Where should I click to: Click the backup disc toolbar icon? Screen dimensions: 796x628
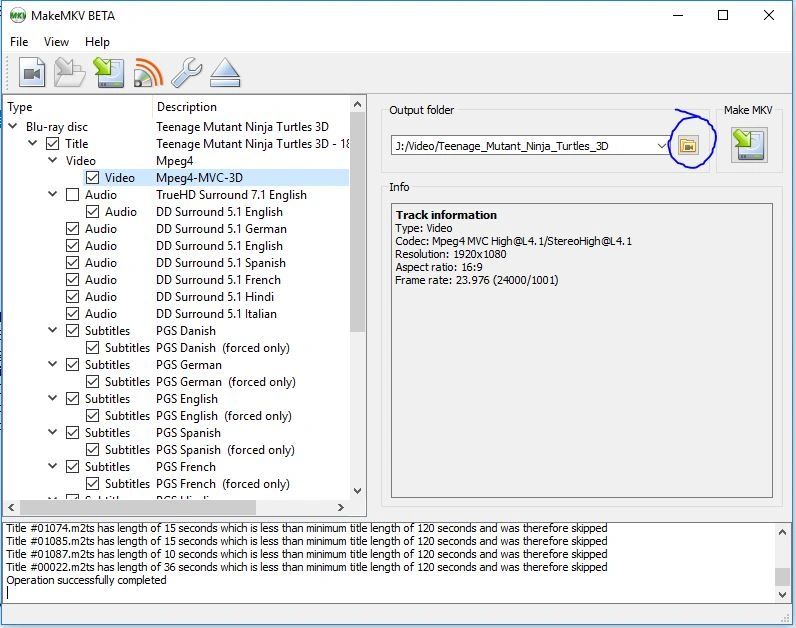point(109,73)
